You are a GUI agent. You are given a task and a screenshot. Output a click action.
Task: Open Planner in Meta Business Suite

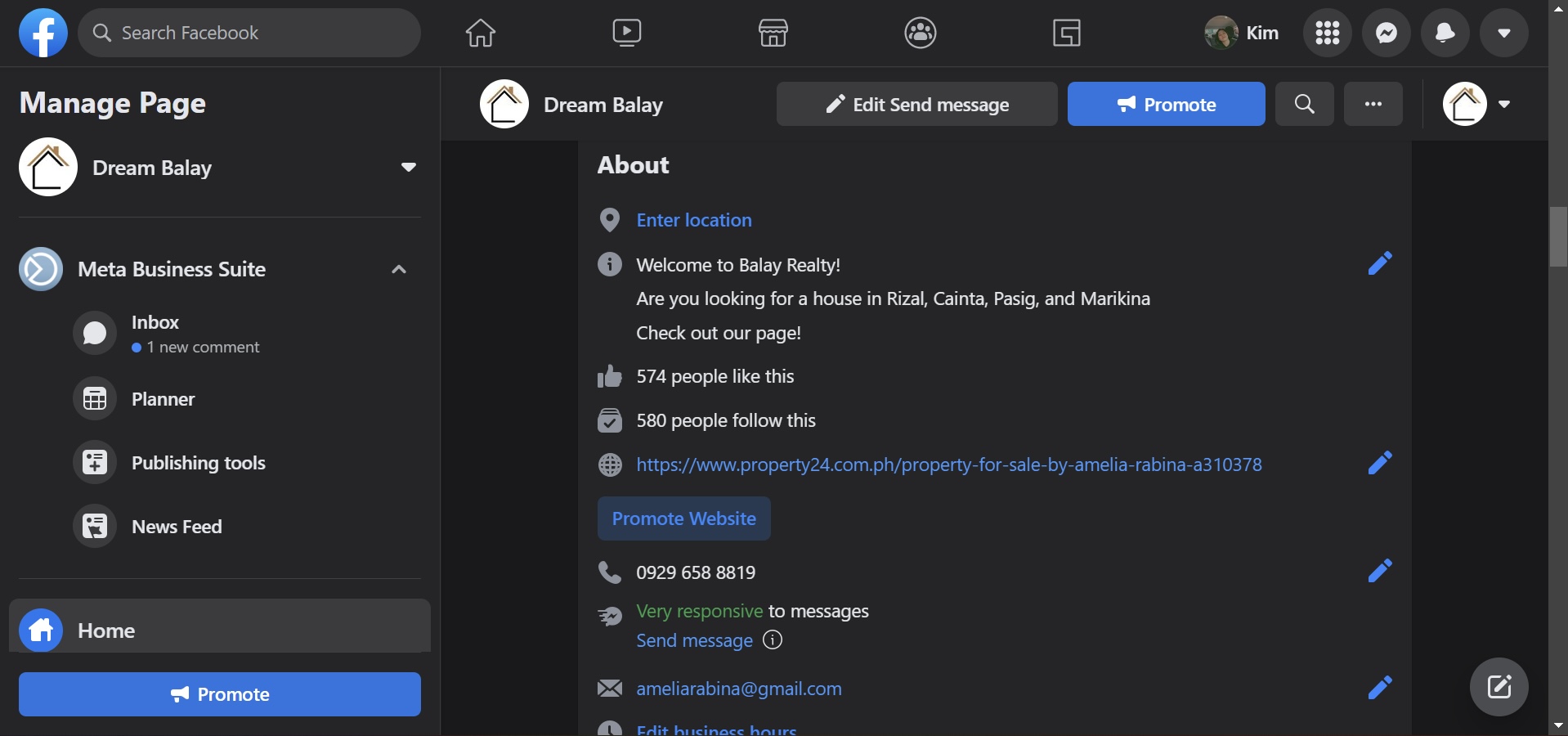click(x=163, y=399)
